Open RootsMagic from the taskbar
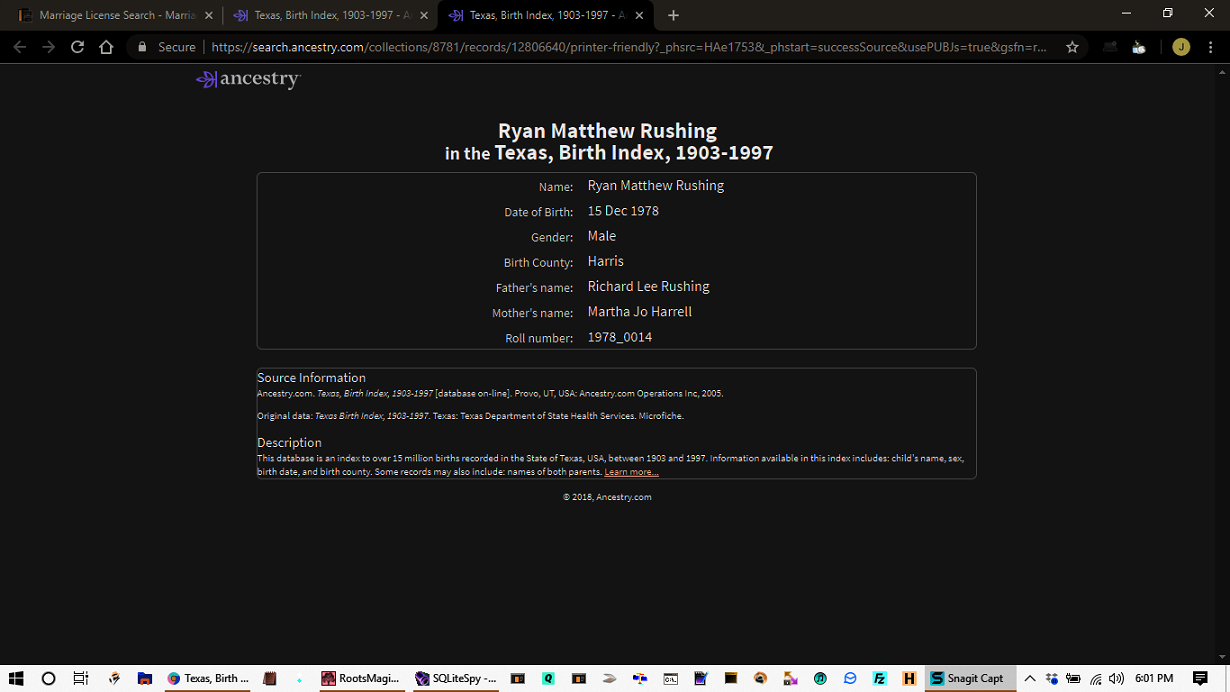The height and width of the screenshot is (692, 1230). tap(360, 678)
